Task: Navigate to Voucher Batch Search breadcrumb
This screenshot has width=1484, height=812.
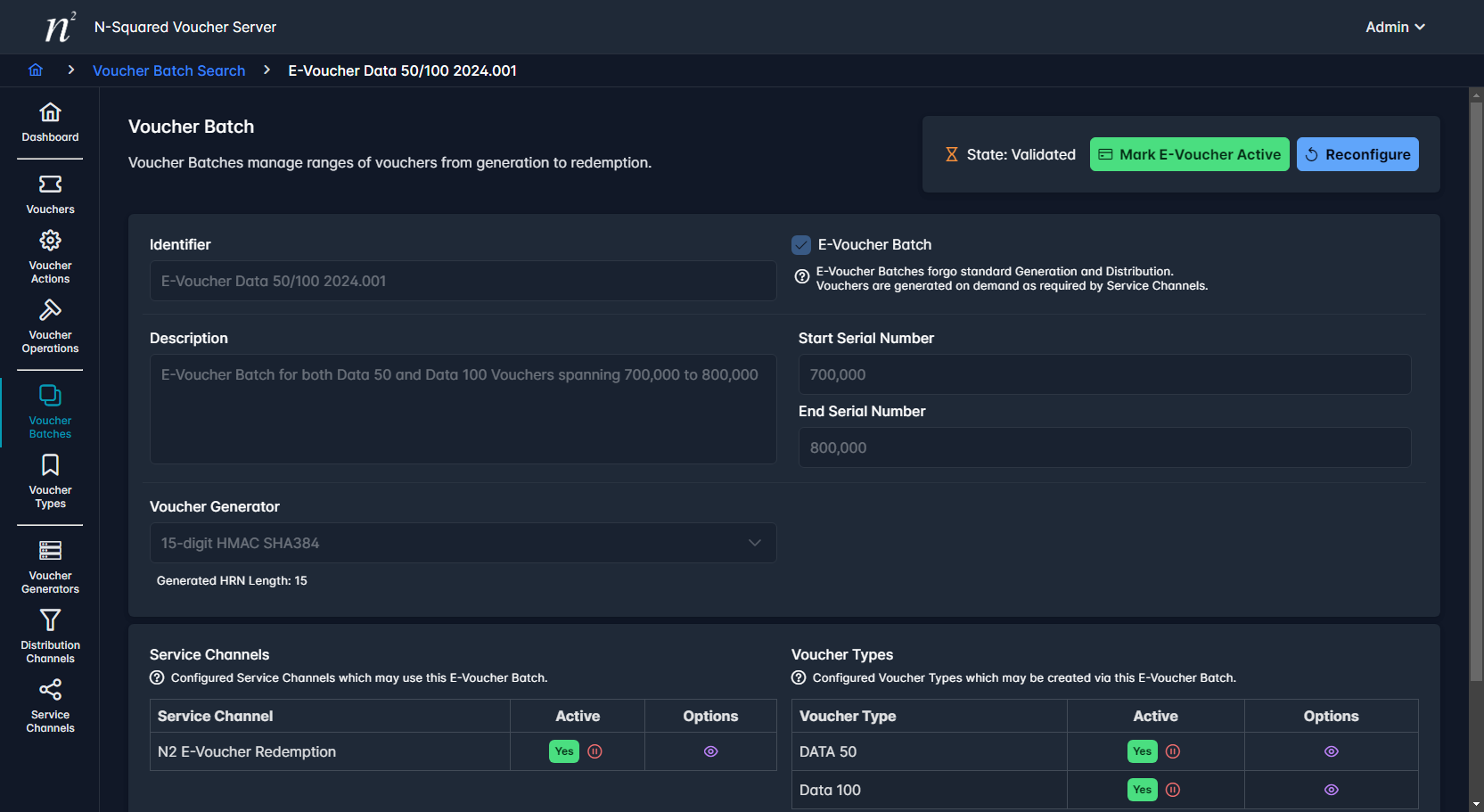Action: 168,70
